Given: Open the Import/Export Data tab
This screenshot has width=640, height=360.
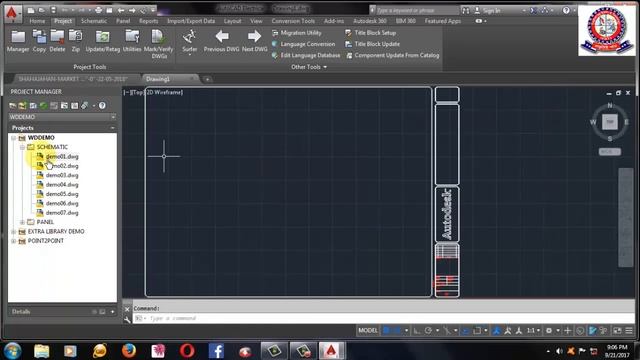Looking at the screenshot, I should coord(191,21).
